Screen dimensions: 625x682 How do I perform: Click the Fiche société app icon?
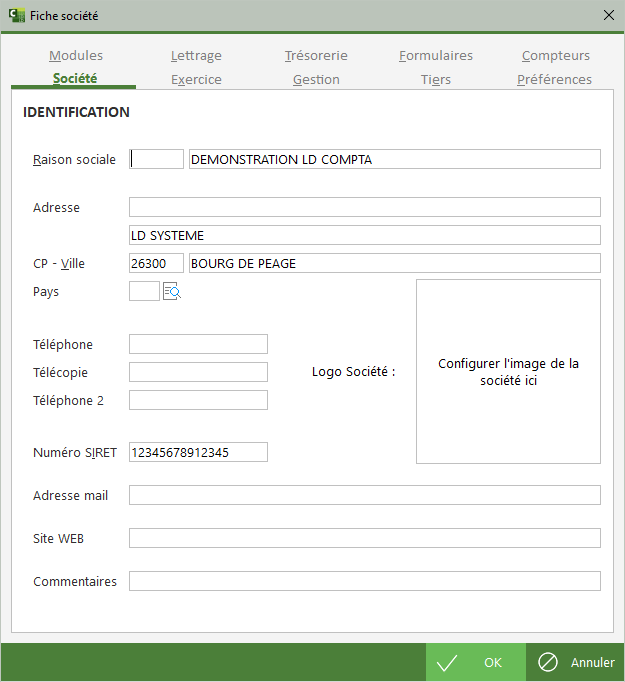pos(17,16)
